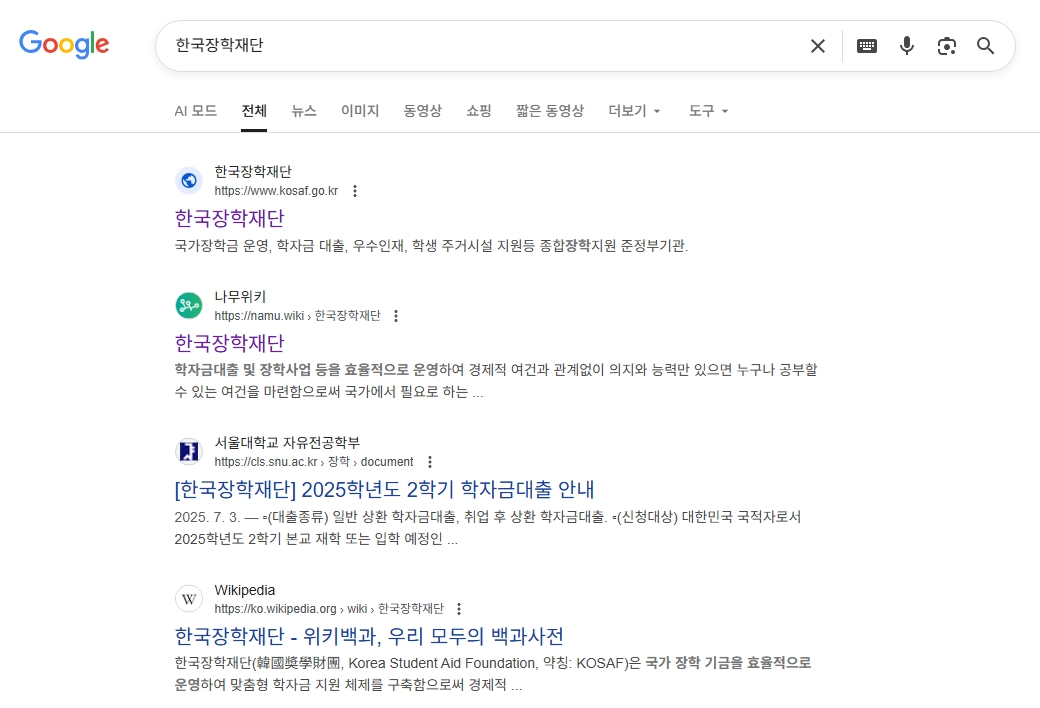Open the on-screen keyboard icon

pyautogui.click(x=866, y=46)
